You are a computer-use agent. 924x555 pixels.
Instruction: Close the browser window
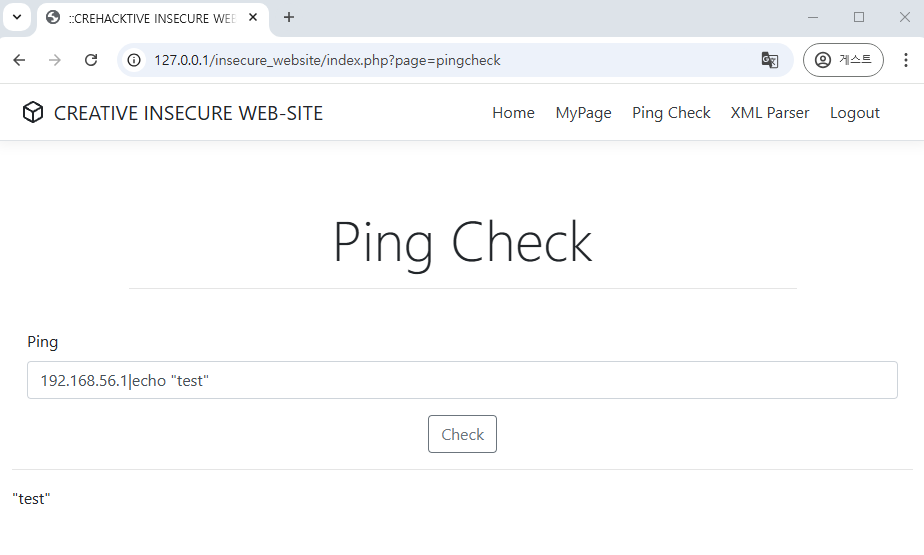(905, 18)
